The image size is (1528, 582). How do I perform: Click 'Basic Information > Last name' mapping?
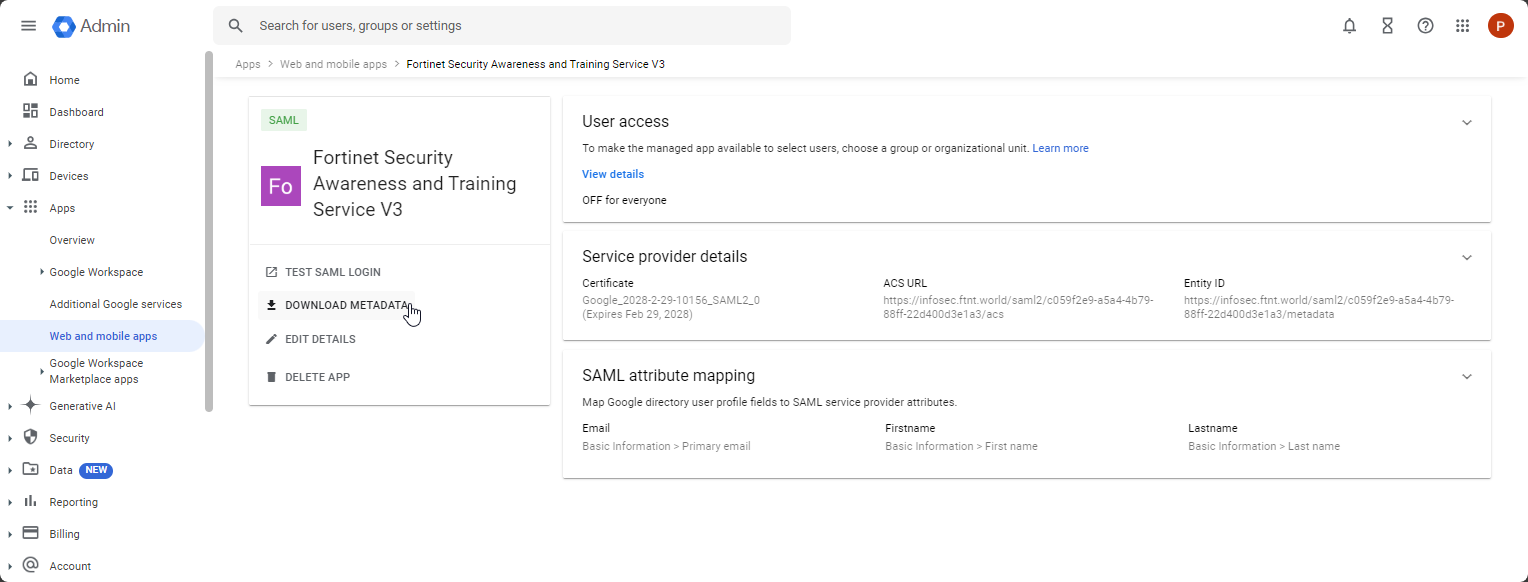click(x=1264, y=446)
